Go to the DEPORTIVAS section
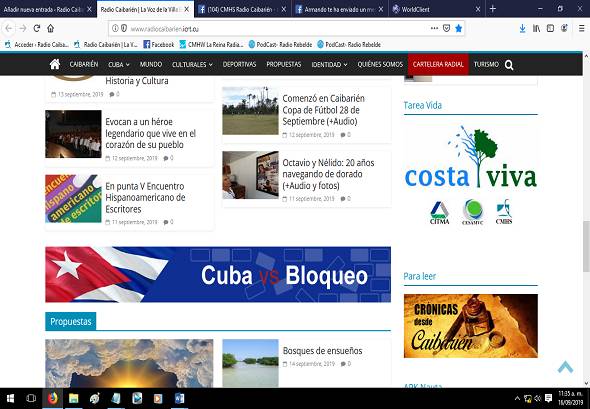This screenshot has width=590, height=409. pos(239,64)
